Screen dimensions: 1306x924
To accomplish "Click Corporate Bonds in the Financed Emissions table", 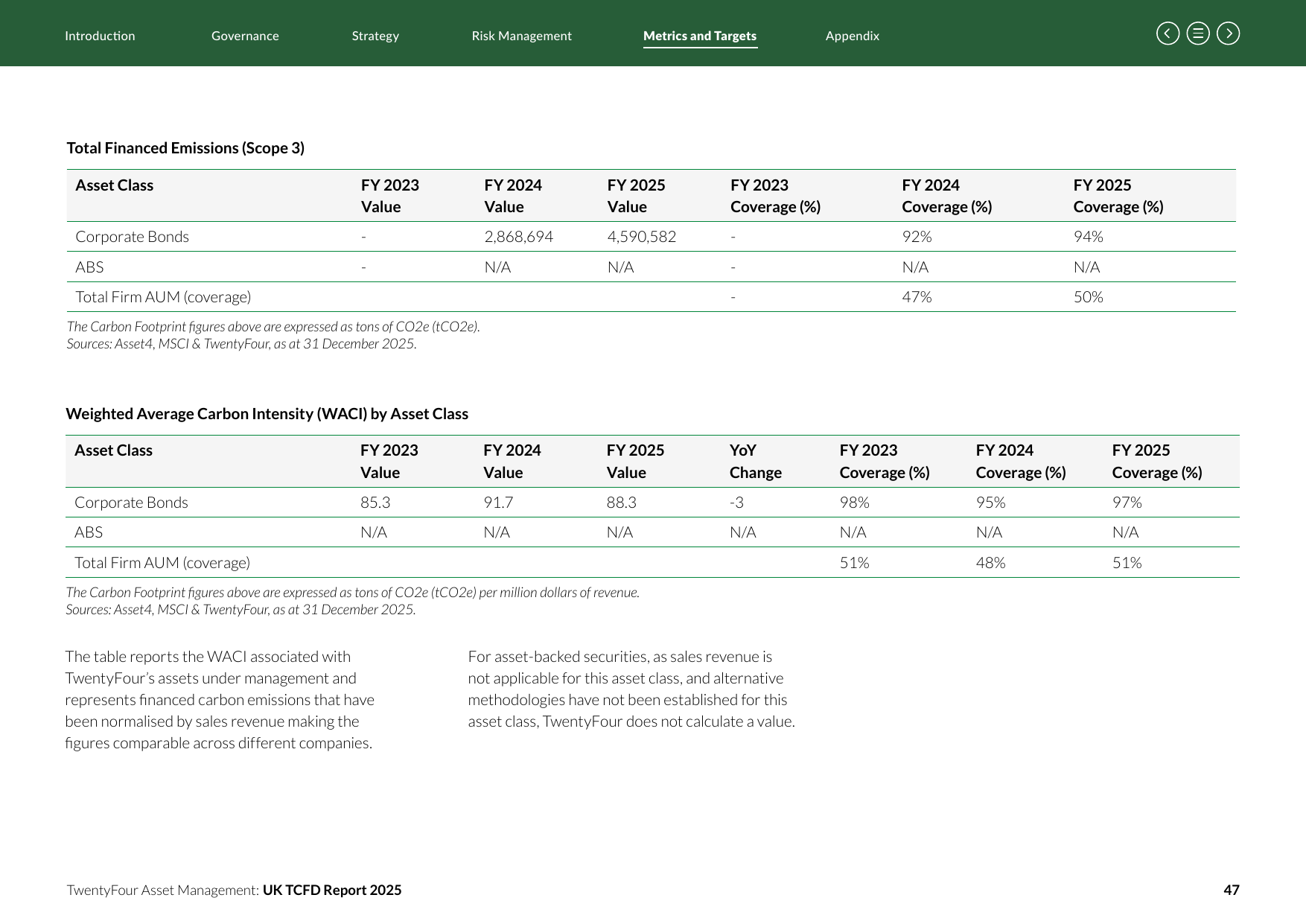I will pyautogui.click(x=132, y=237).
